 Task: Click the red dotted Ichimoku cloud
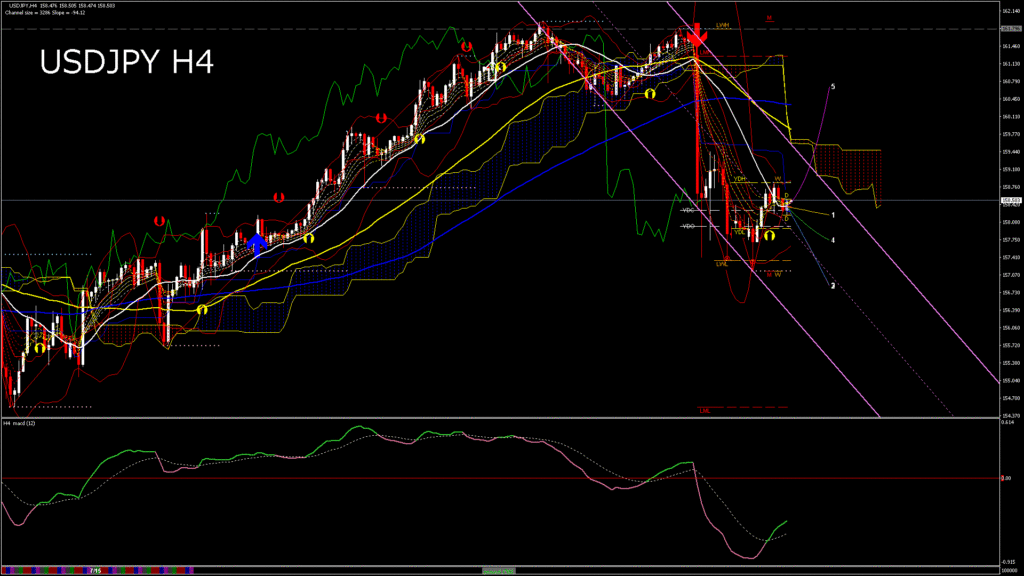click(x=848, y=160)
